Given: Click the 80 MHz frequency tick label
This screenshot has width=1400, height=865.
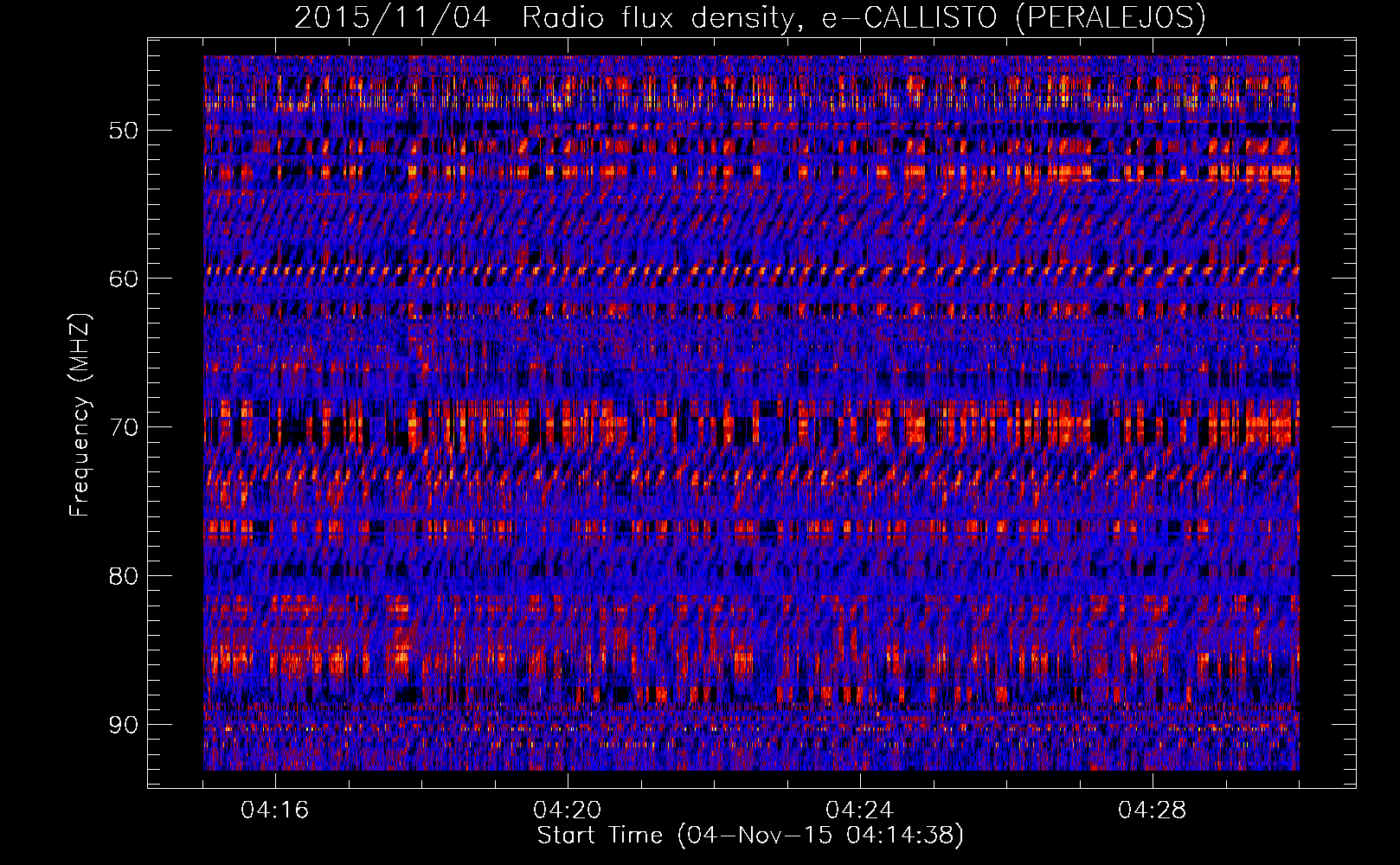Looking at the screenshot, I should pyautogui.click(x=124, y=576).
